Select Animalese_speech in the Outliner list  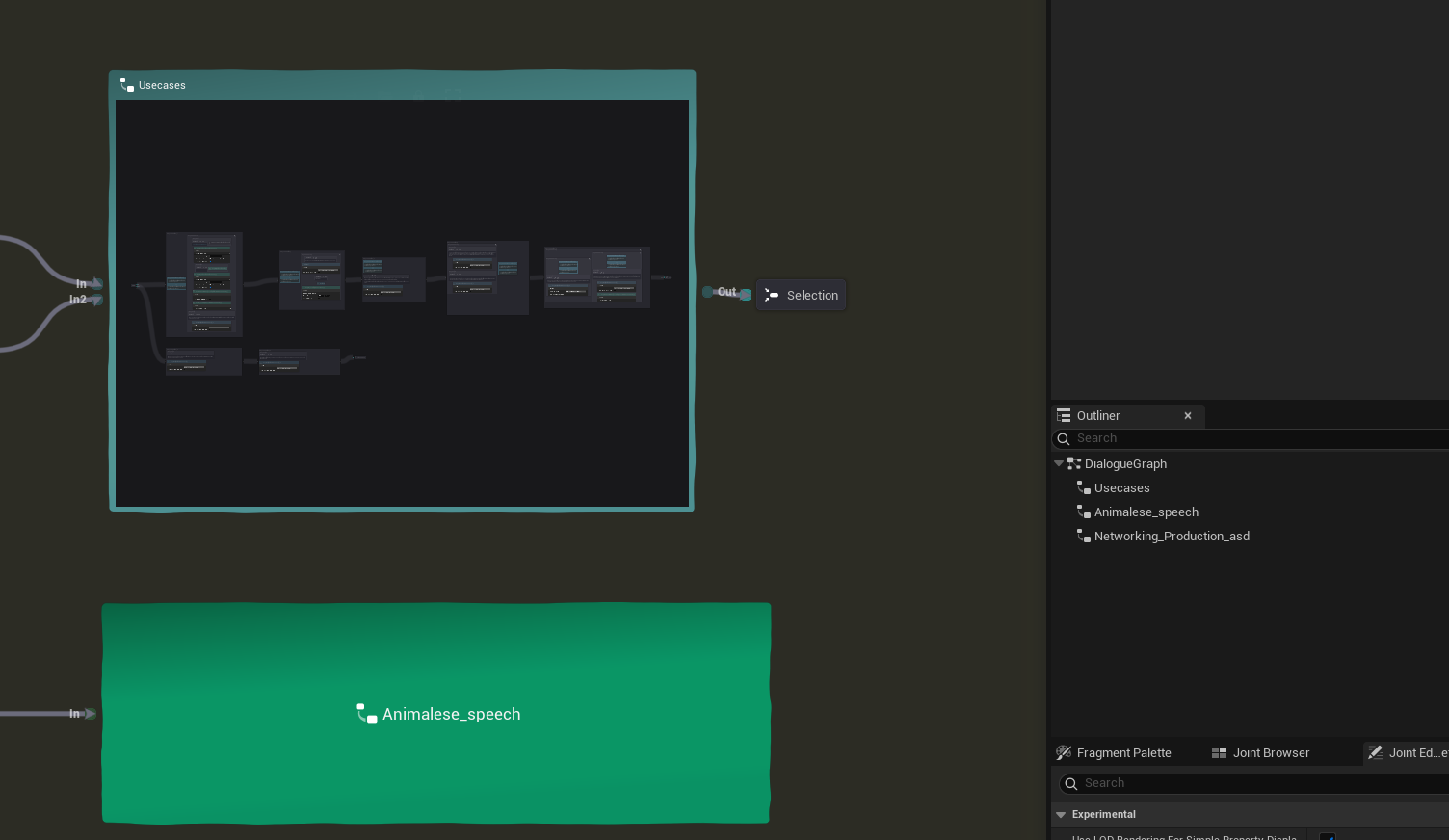click(x=1146, y=512)
